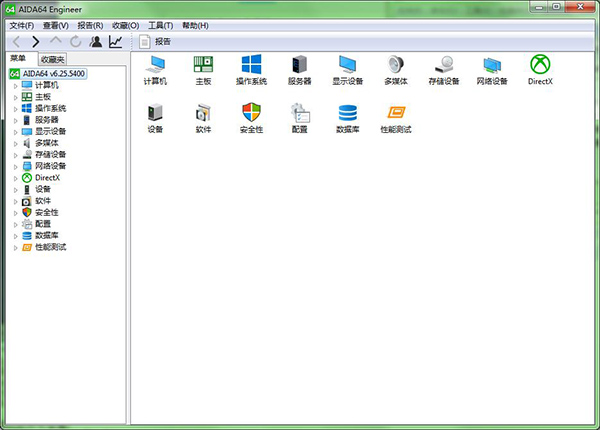Click the Forward arrow in toolbar
This screenshot has width=600, height=430.
pyautogui.click(x=36, y=42)
